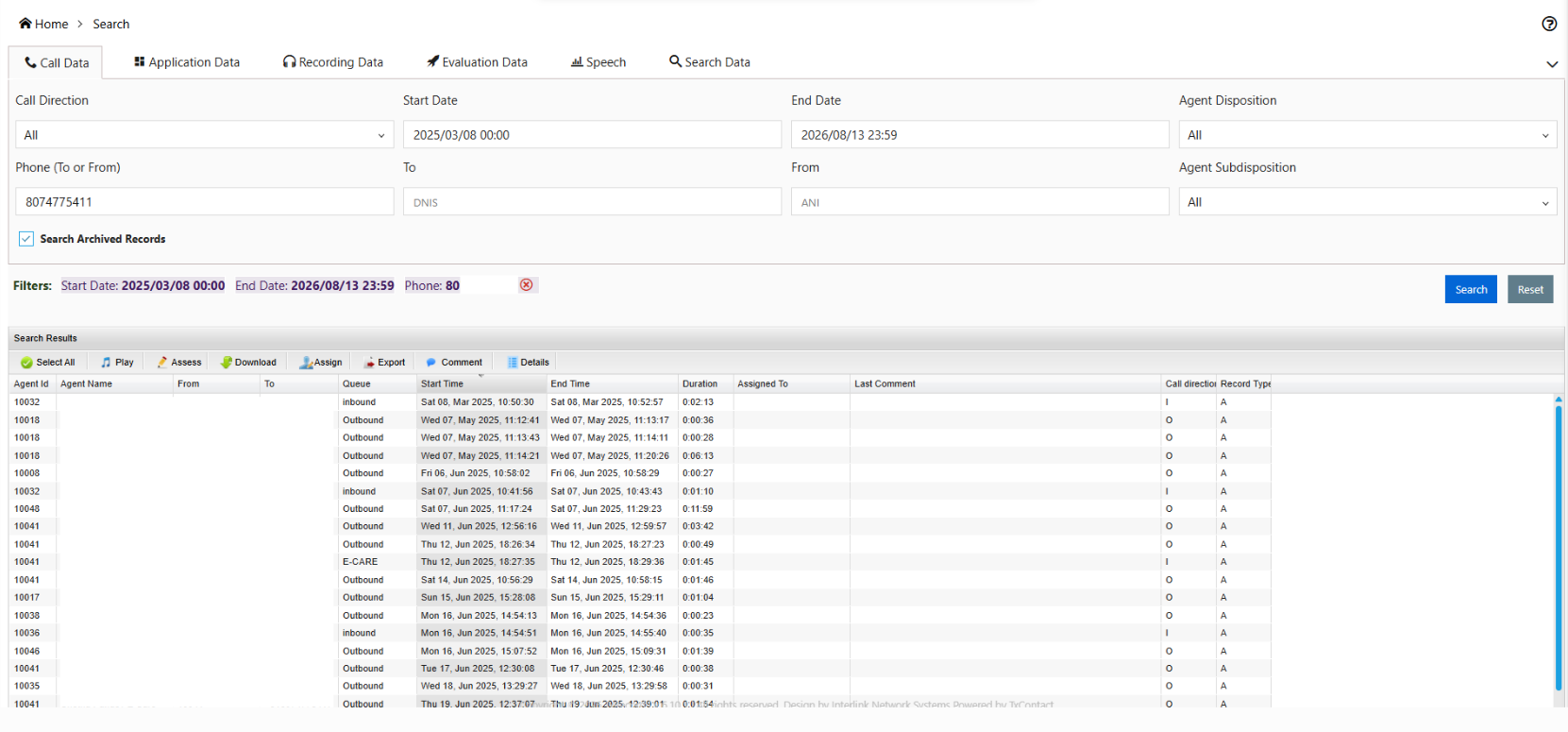Click agent id 10046 cell
Viewport: 1568px width, 732px height.
(33, 652)
